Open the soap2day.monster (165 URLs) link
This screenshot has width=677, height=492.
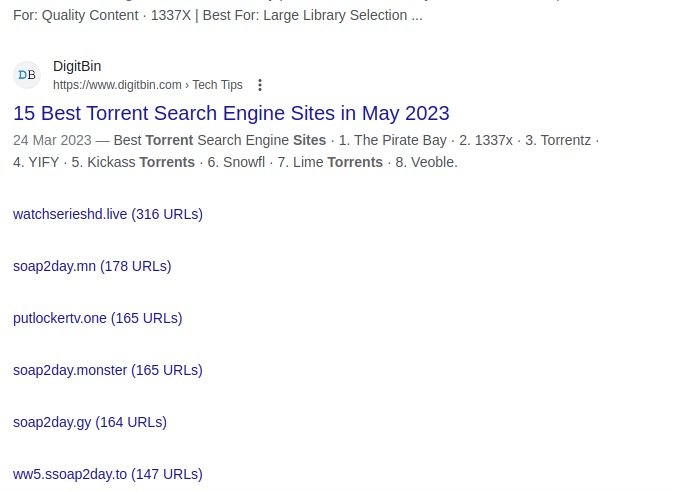(x=108, y=370)
